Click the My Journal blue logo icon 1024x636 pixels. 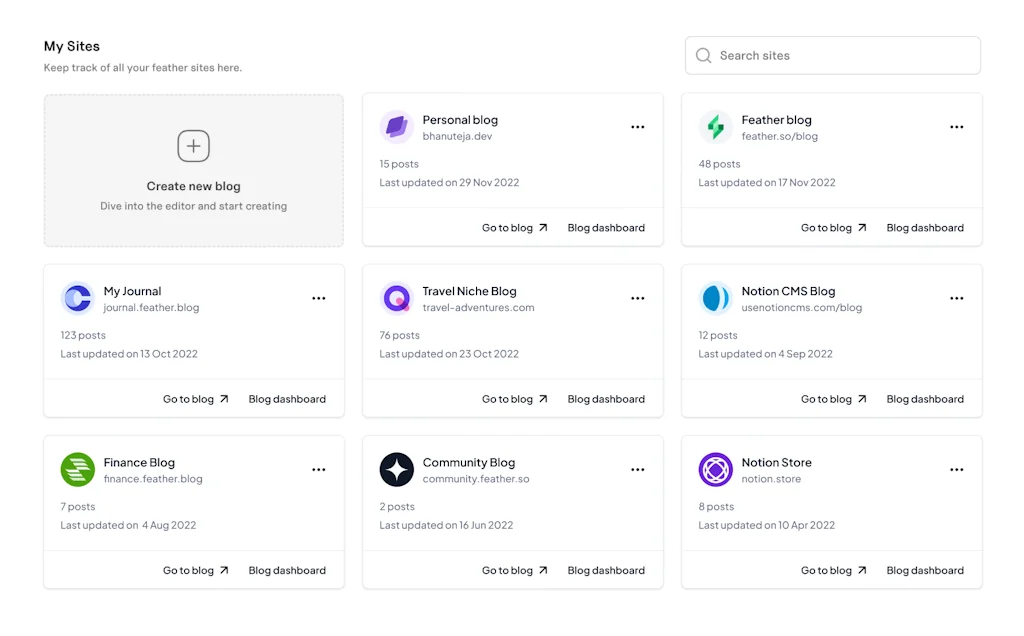coord(77,298)
